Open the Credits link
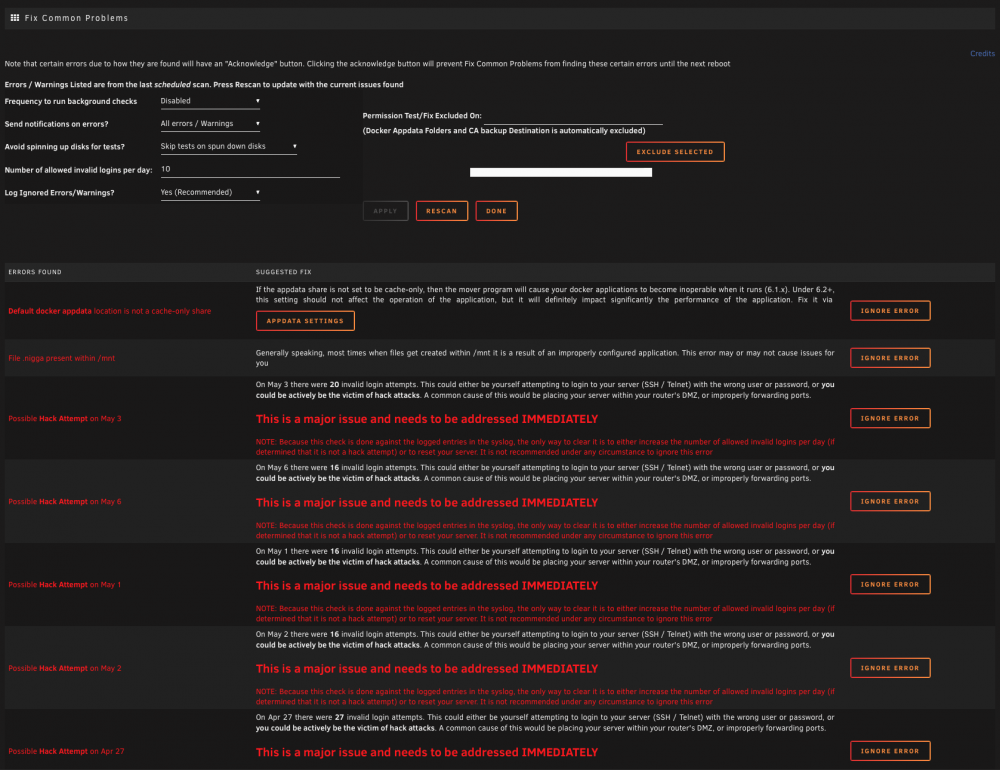 (982, 54)
